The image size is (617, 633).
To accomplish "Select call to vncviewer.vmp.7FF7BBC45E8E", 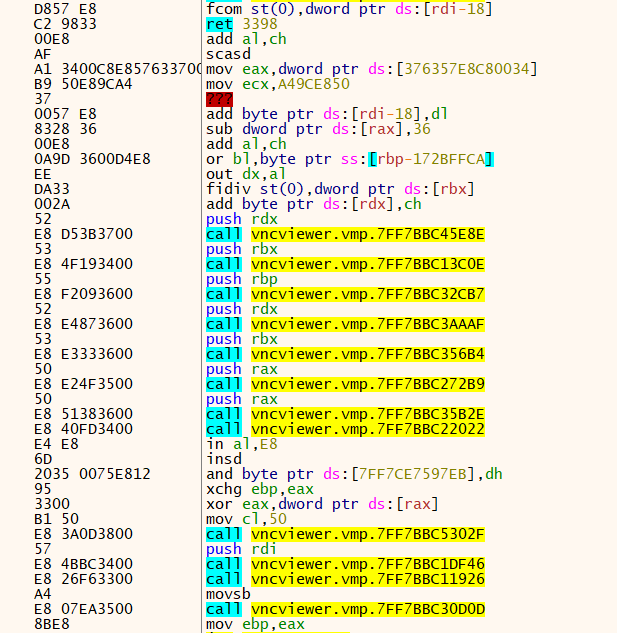I will pyautogui.click(x=345, y=234).
